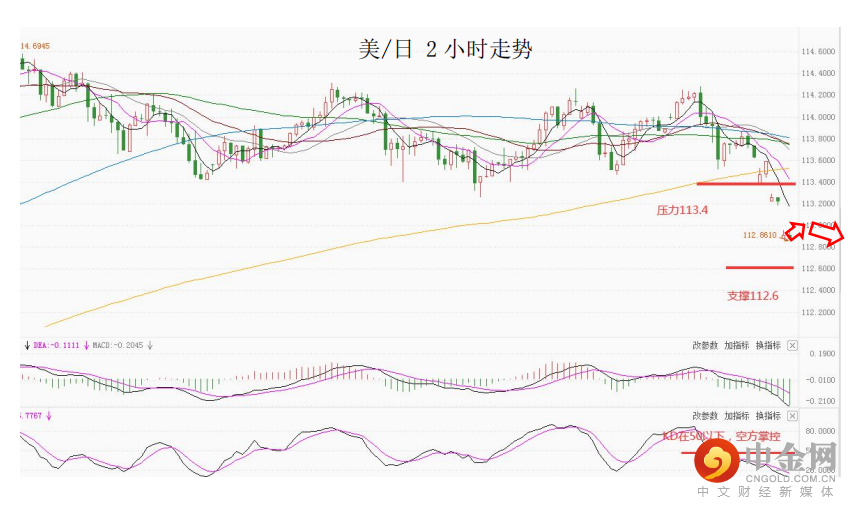Click the down arrow before DEA label
The height and width of the screenshot is (510, 851).
(x=27, y=345)
